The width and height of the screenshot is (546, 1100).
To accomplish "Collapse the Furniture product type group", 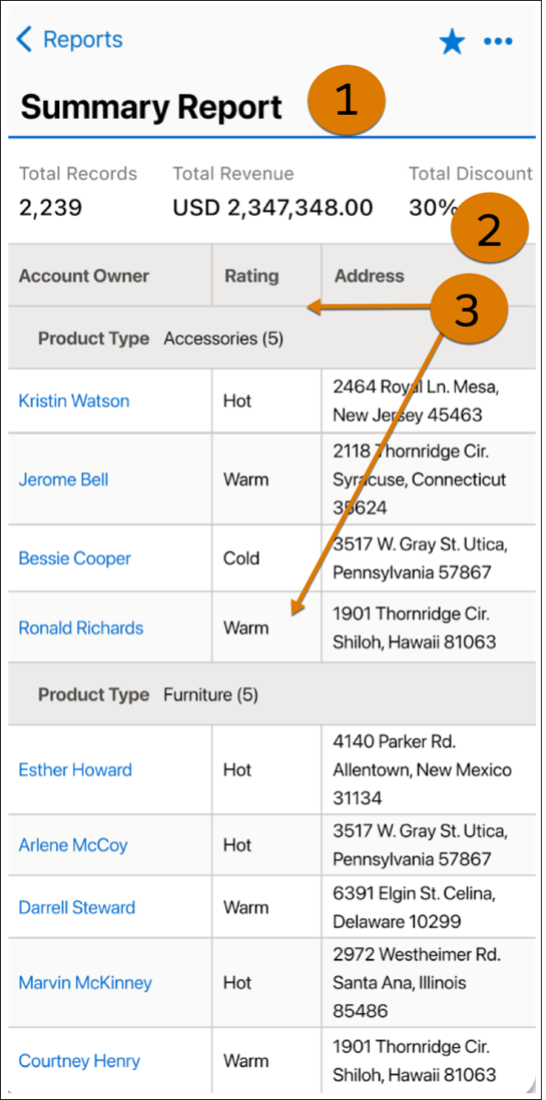I will [272, 695].
